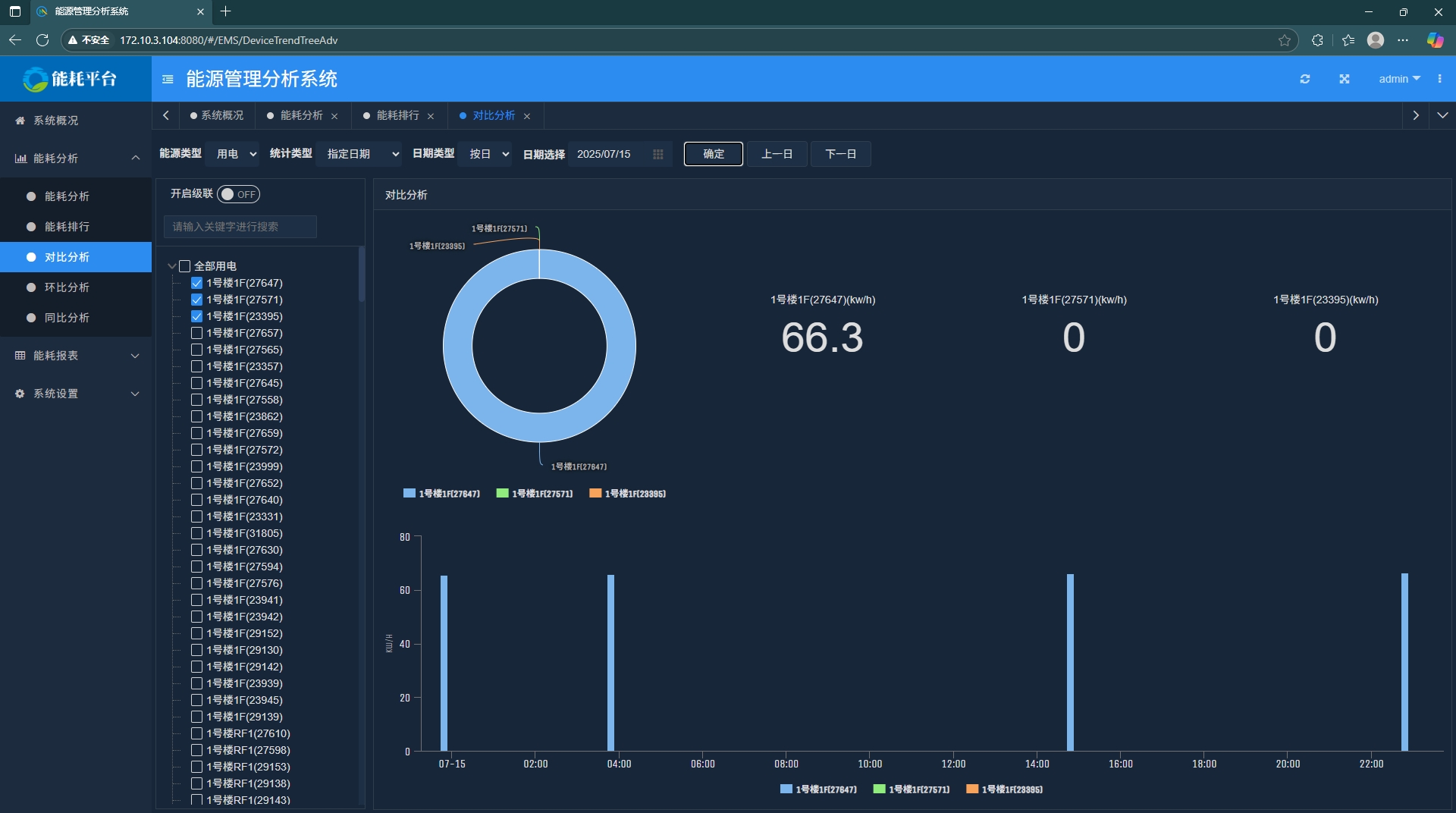Uncheck 1号楼1F(27647) checkbox
1456x813 pixels.
196,283
